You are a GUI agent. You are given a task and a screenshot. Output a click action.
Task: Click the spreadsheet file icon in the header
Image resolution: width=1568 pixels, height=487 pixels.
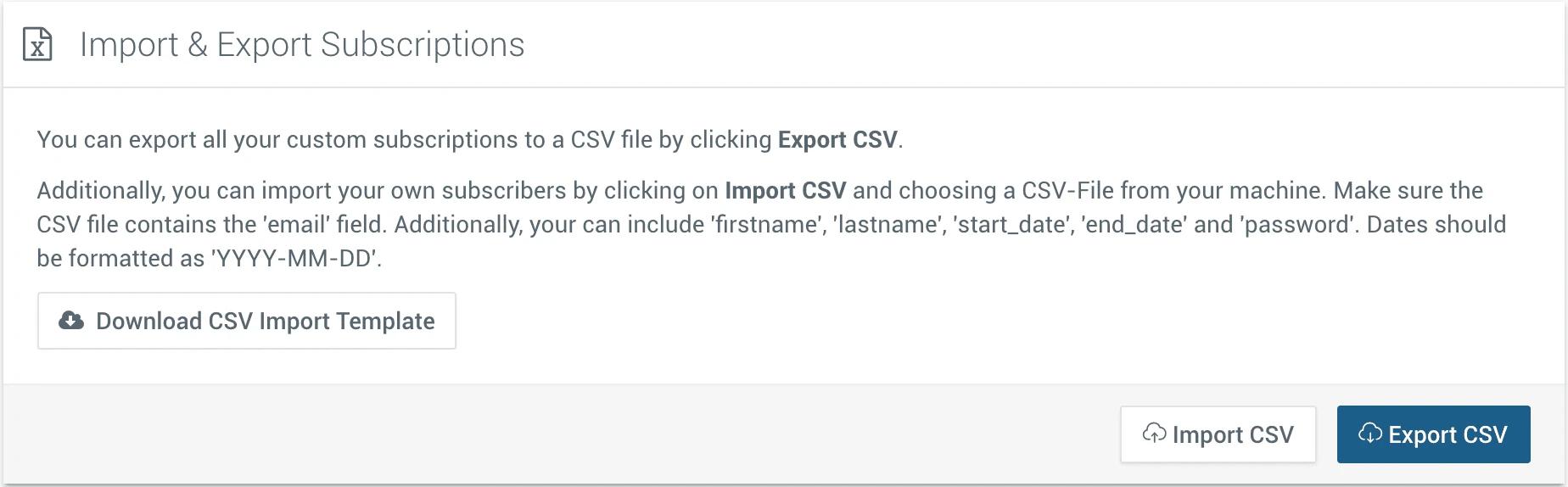pos(37,44)
